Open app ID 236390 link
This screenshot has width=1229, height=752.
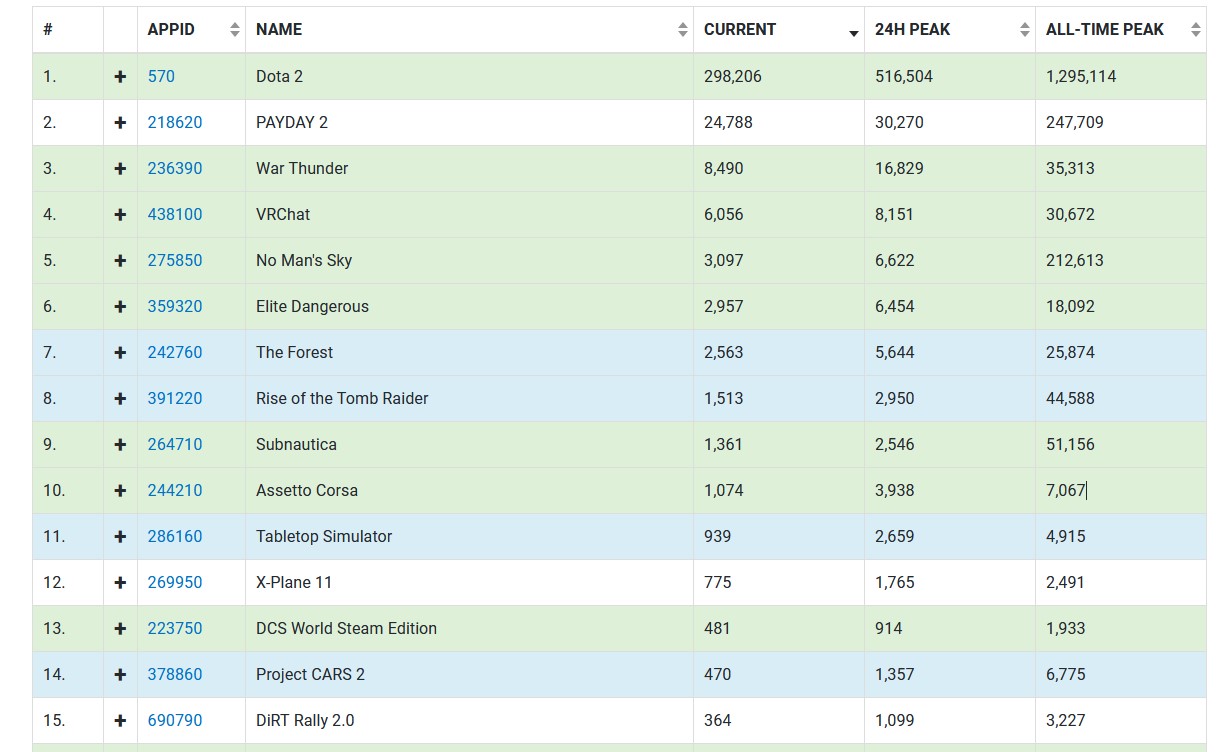(x=175, y=168)
